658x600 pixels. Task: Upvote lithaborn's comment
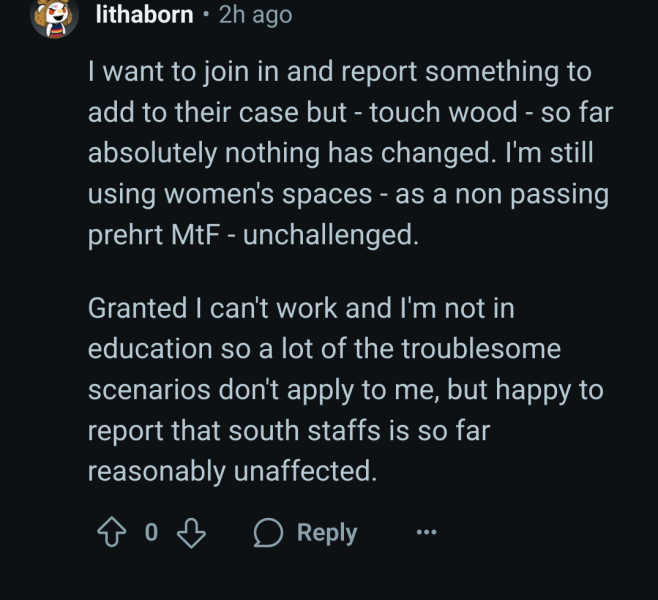[x=109, y=532]
